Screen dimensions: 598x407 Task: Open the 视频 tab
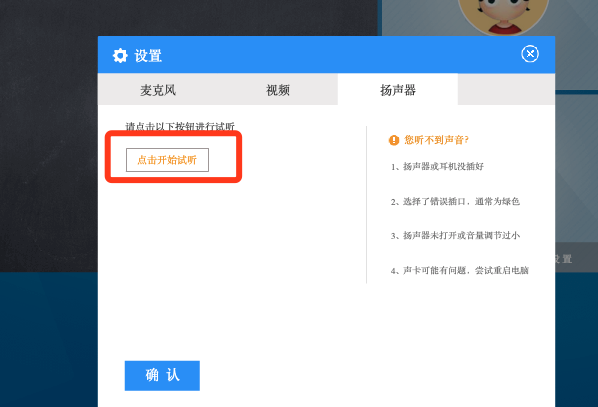point(278,90)
